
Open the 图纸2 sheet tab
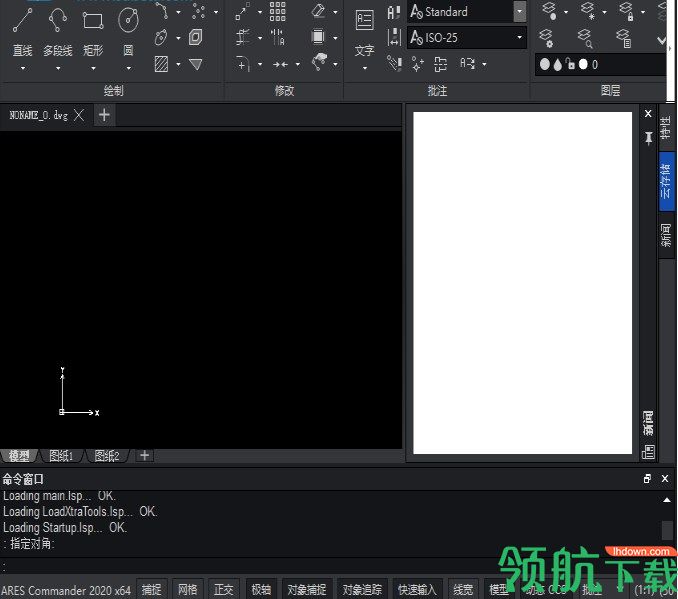pos(106,456)
